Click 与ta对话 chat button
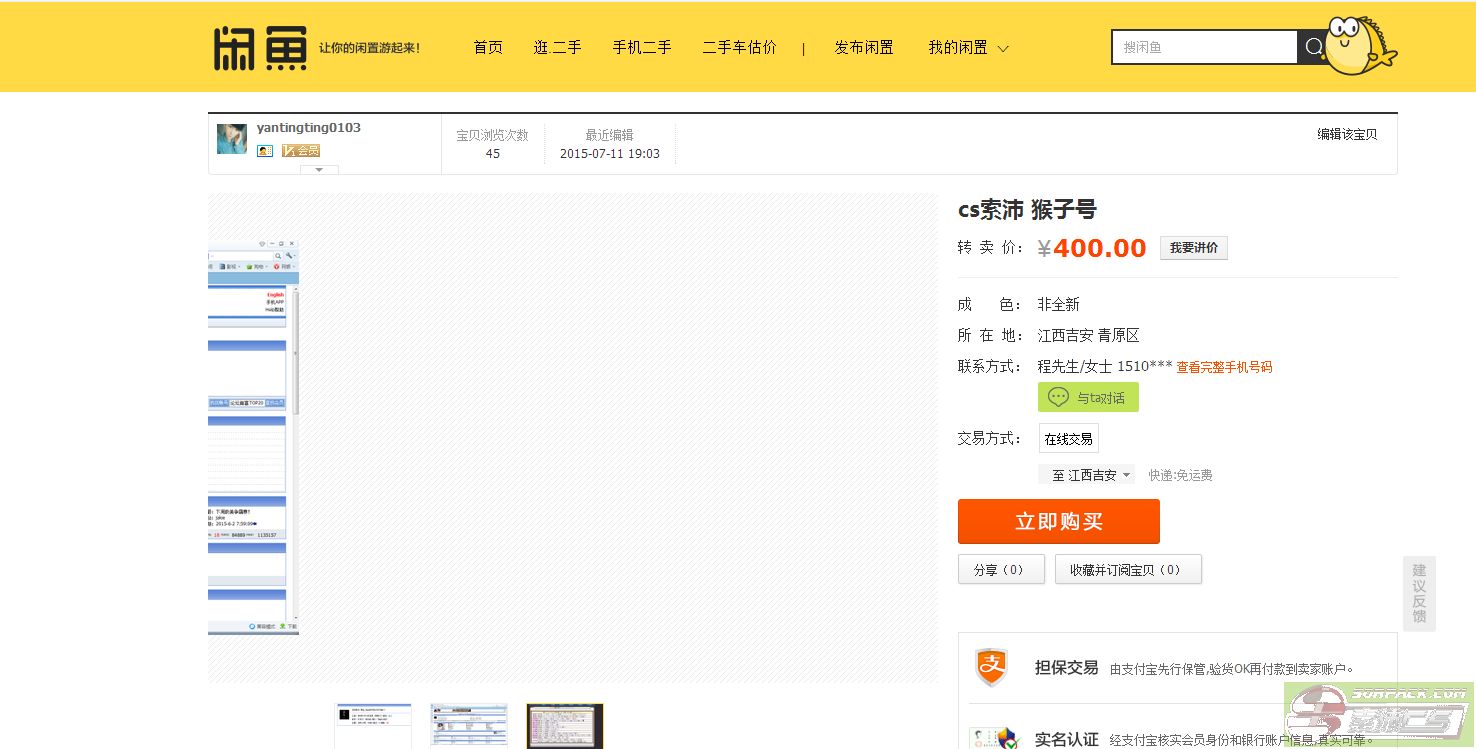Image resolution: width=1476 pixels, height=749 pixels. (1088, 397)
